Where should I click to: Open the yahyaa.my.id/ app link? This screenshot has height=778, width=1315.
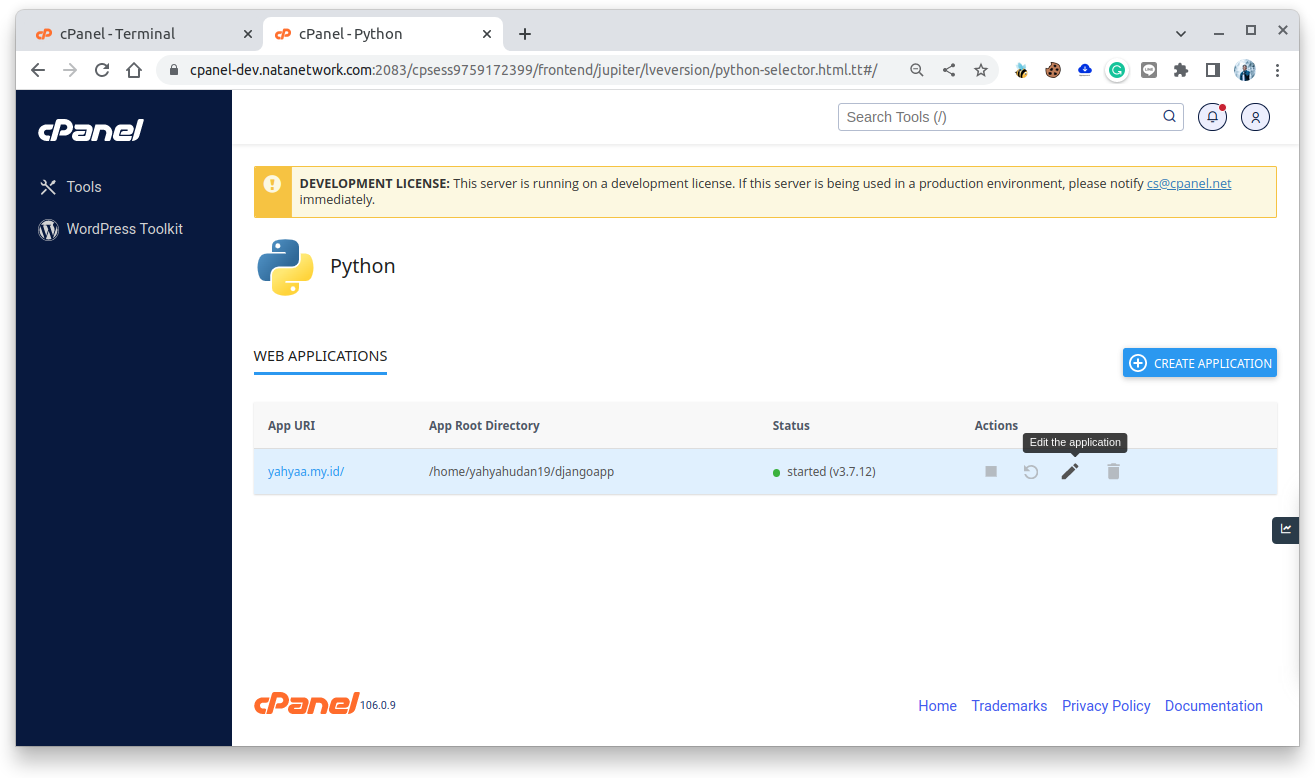[306, 471]
